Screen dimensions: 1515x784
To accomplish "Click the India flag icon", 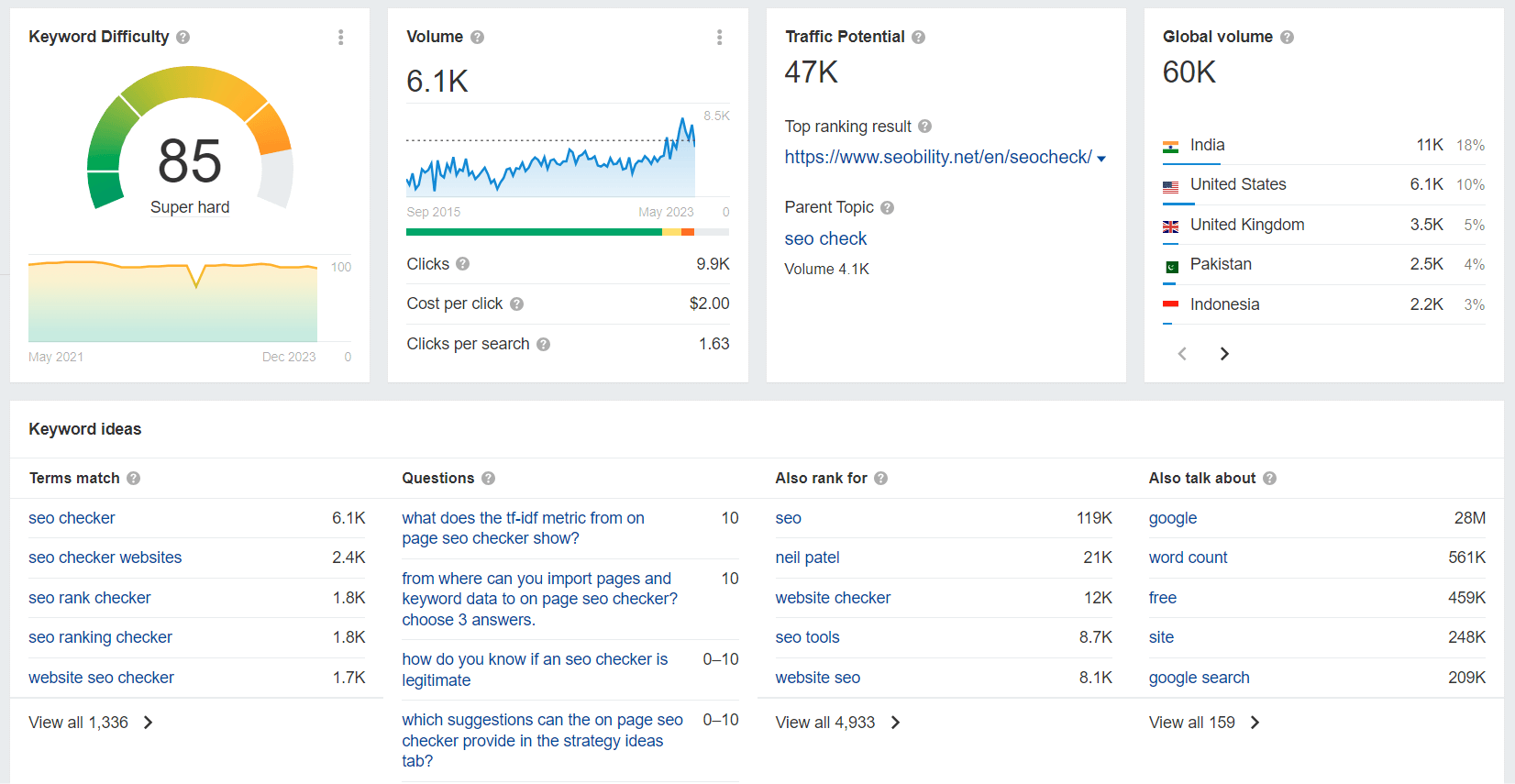I will tap(1171, 147).
